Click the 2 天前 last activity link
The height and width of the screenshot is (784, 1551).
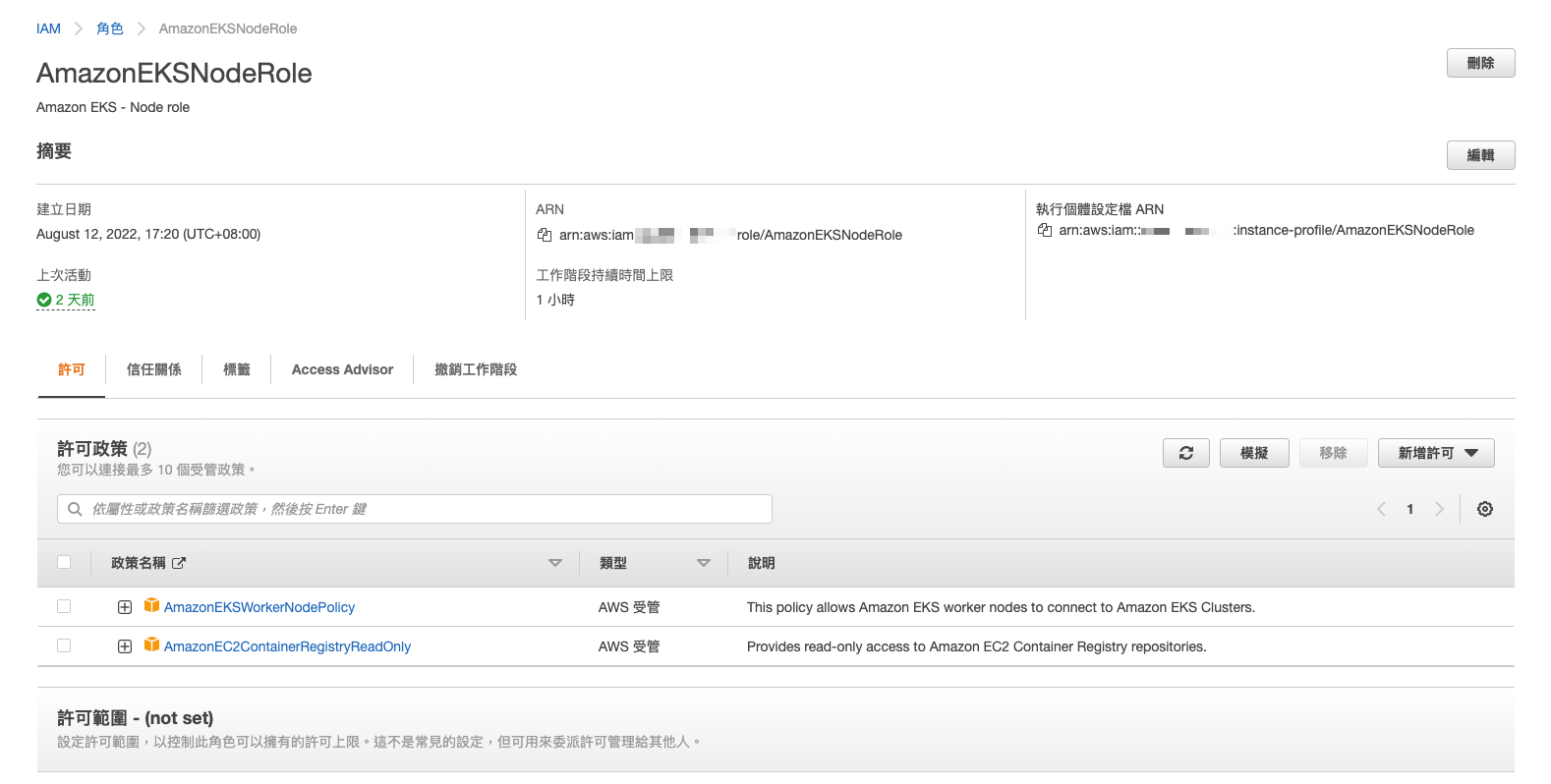pyautogui.click(x=75, y=300)
